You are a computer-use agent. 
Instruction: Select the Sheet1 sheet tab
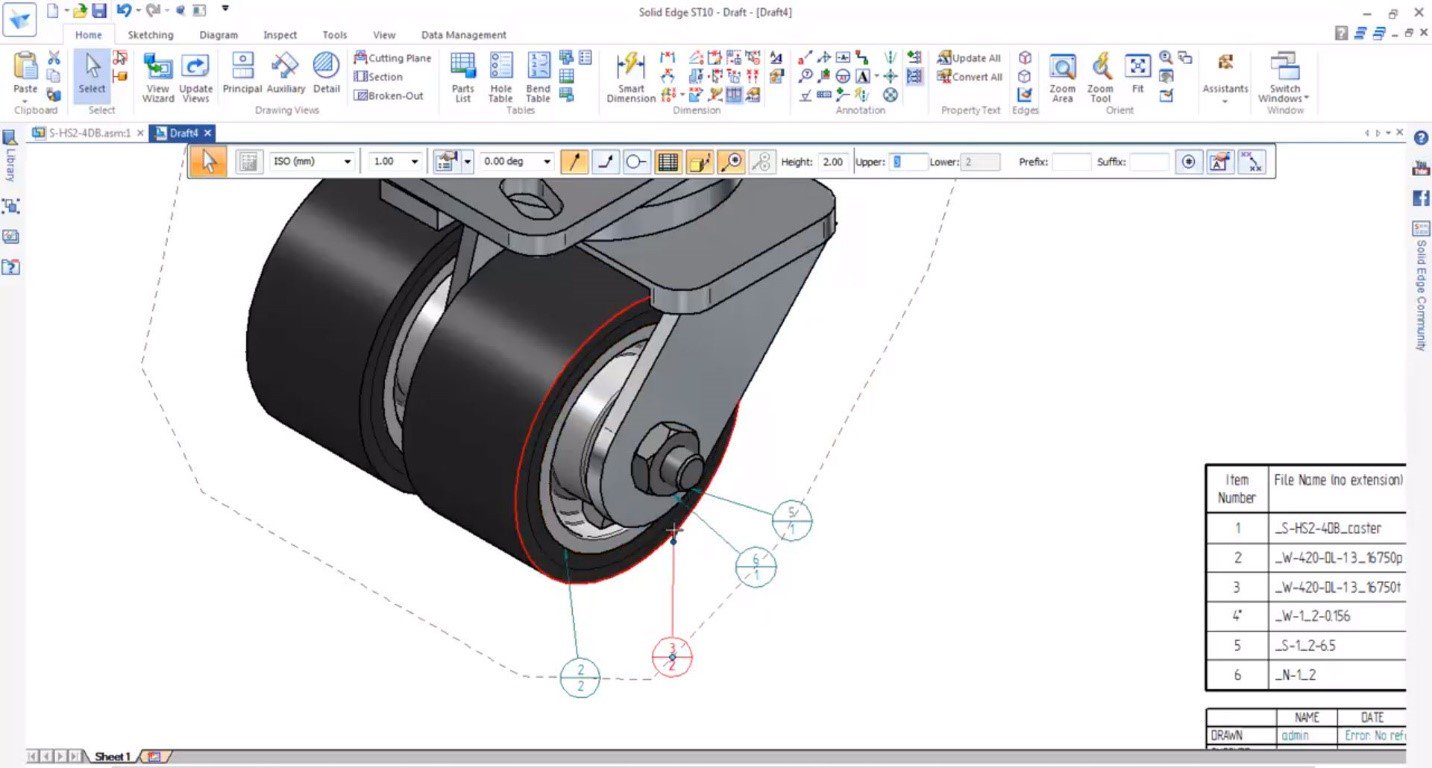(111, 757)
